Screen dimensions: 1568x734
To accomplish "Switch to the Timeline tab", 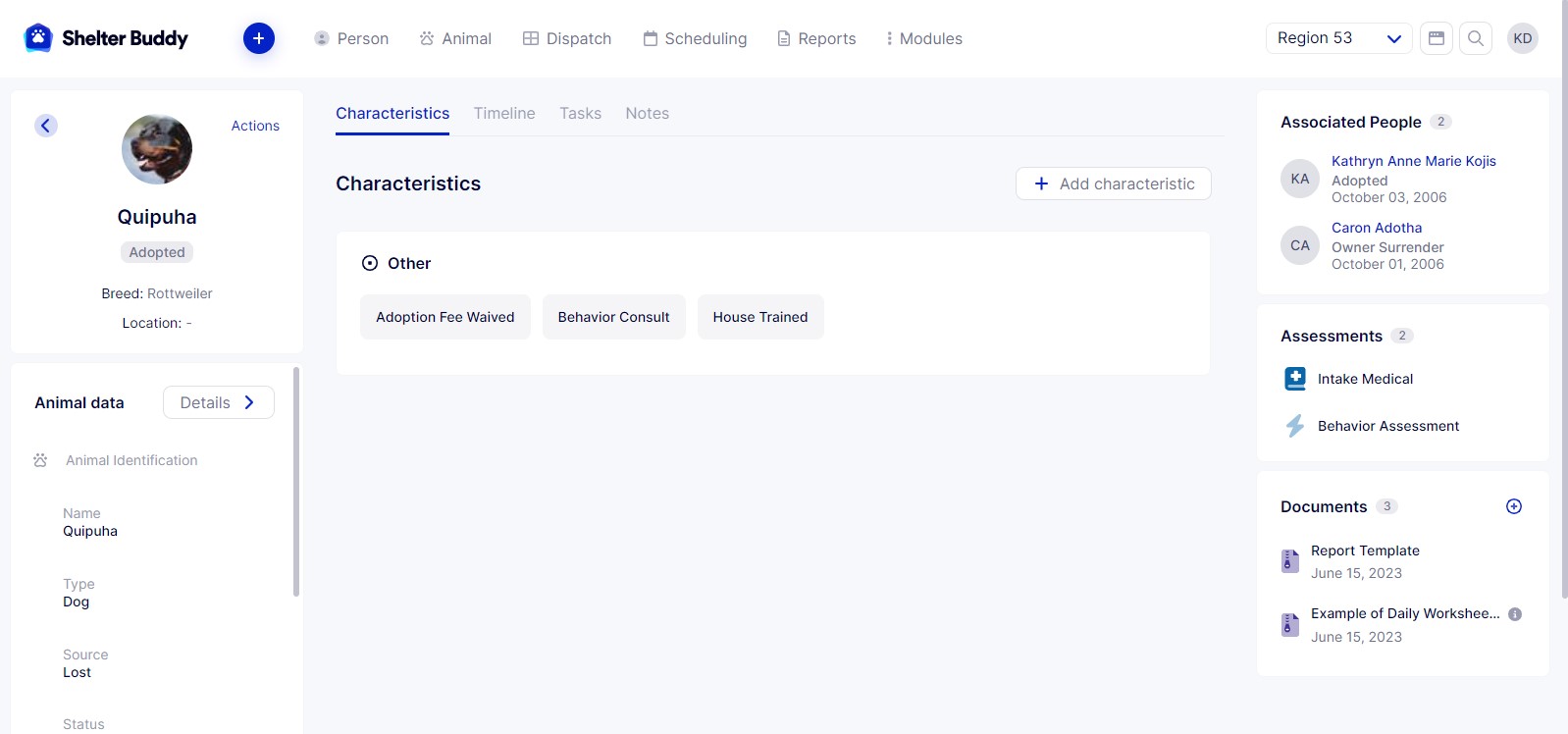I will pos(504,114).
